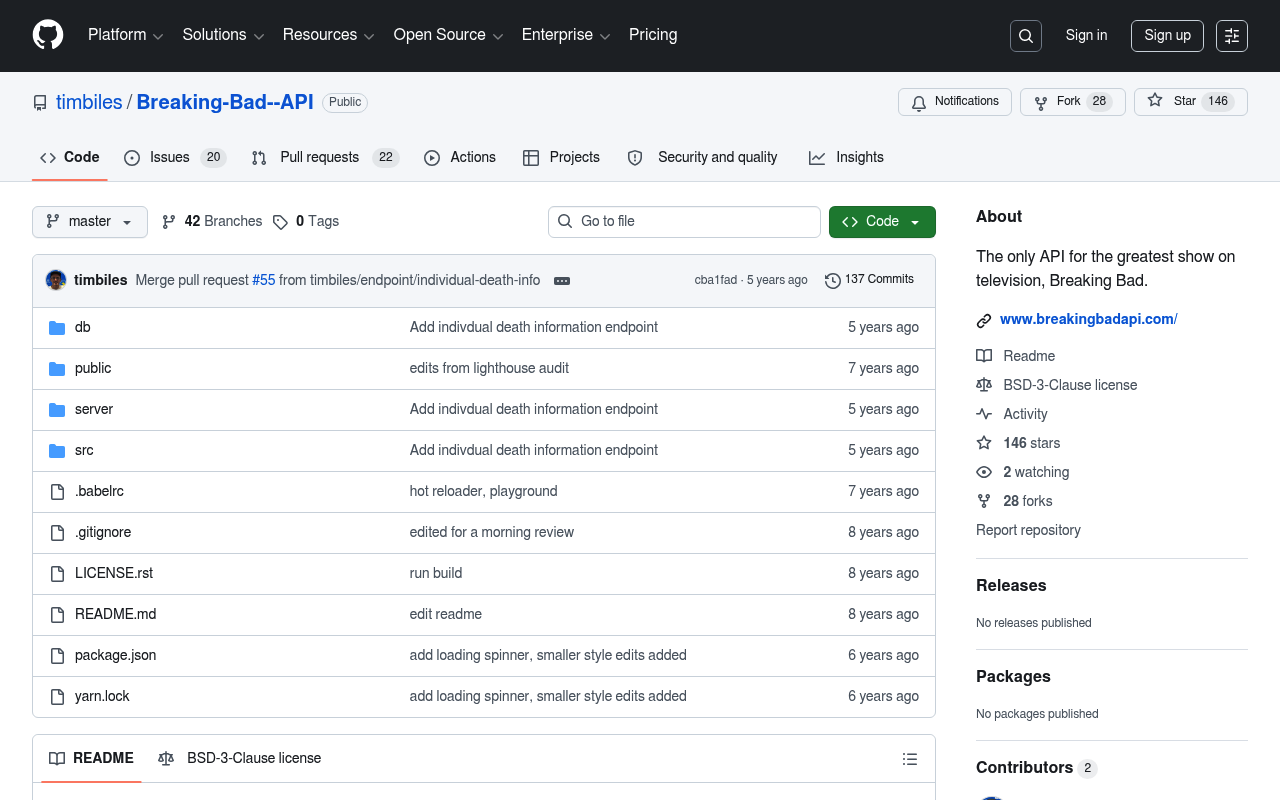The height and width of the screenshot is (800, 1280).
Task: Click the GitHub logo icon
Action: [x=48, y=35]
